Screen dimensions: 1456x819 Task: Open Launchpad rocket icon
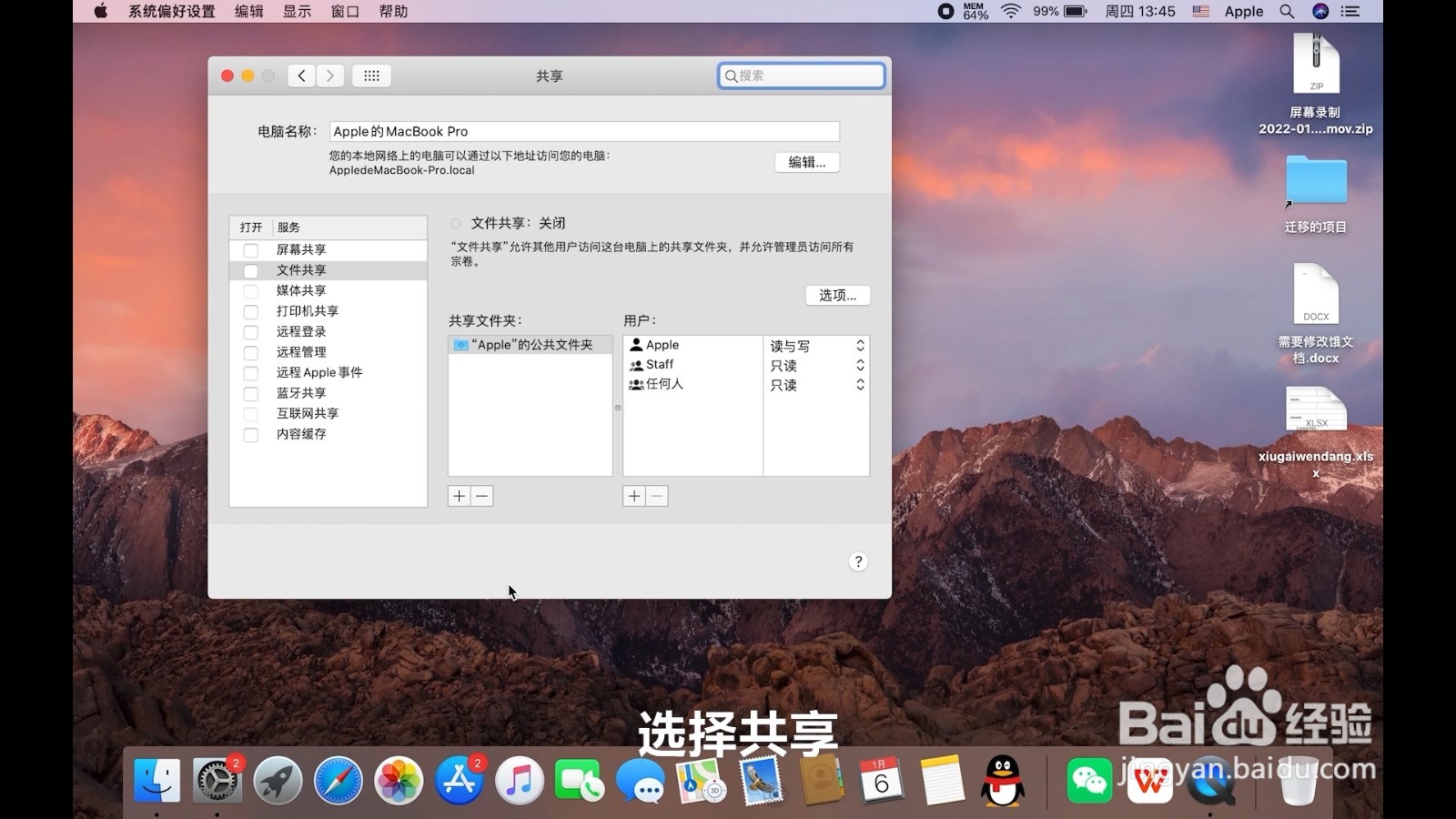[x=278, y=781]
